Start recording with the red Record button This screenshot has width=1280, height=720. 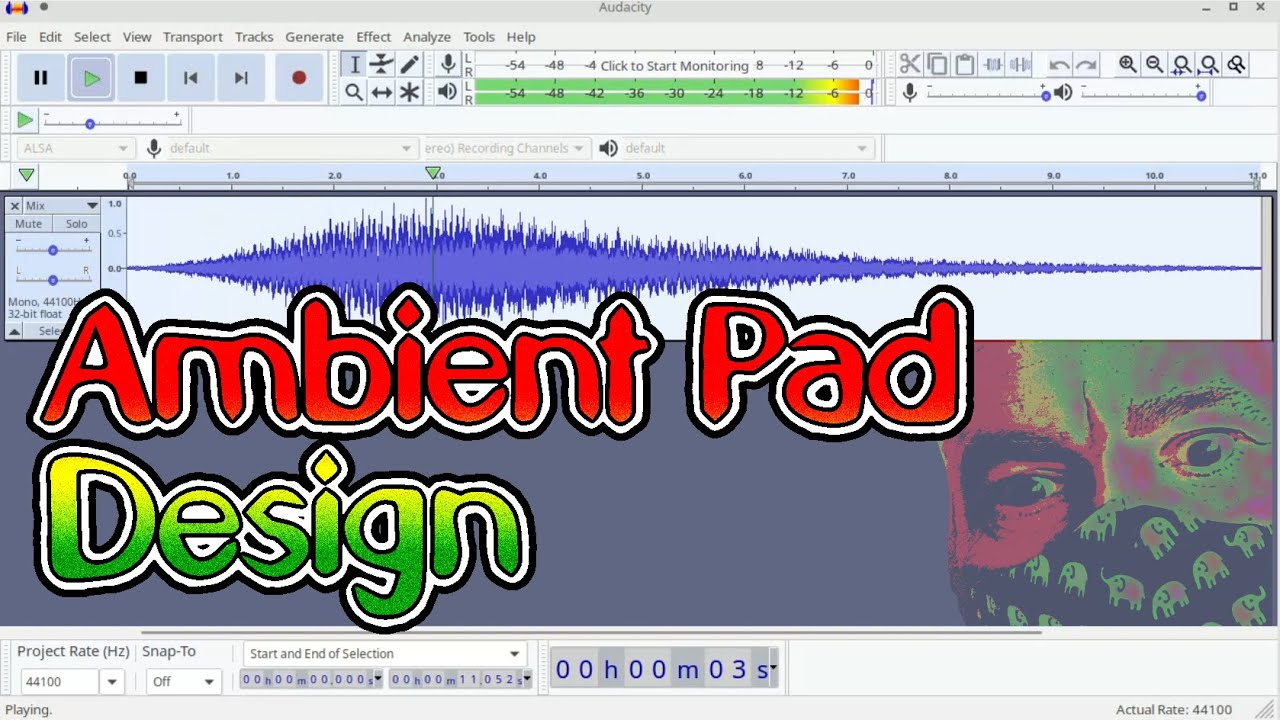coord(298,77)
